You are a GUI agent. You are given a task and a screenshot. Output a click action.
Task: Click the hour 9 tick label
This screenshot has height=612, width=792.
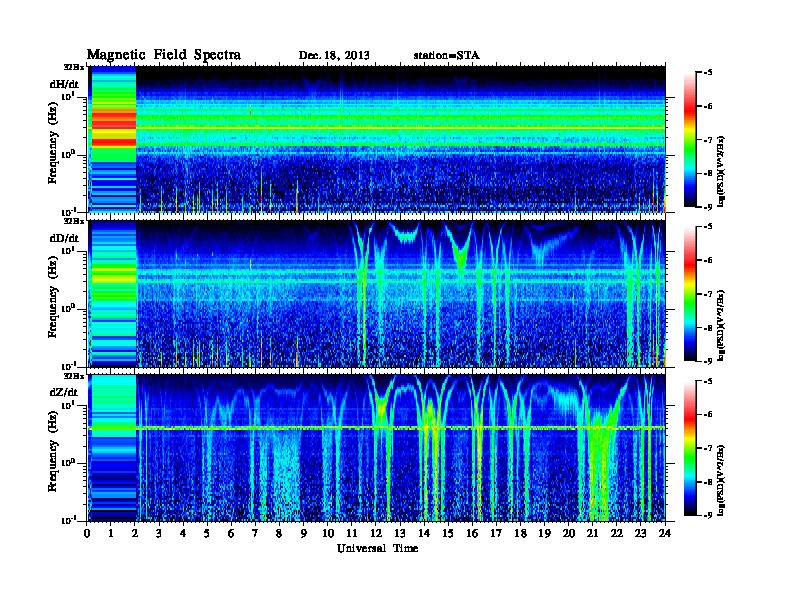pyautogui.click(x=304, y=533)
